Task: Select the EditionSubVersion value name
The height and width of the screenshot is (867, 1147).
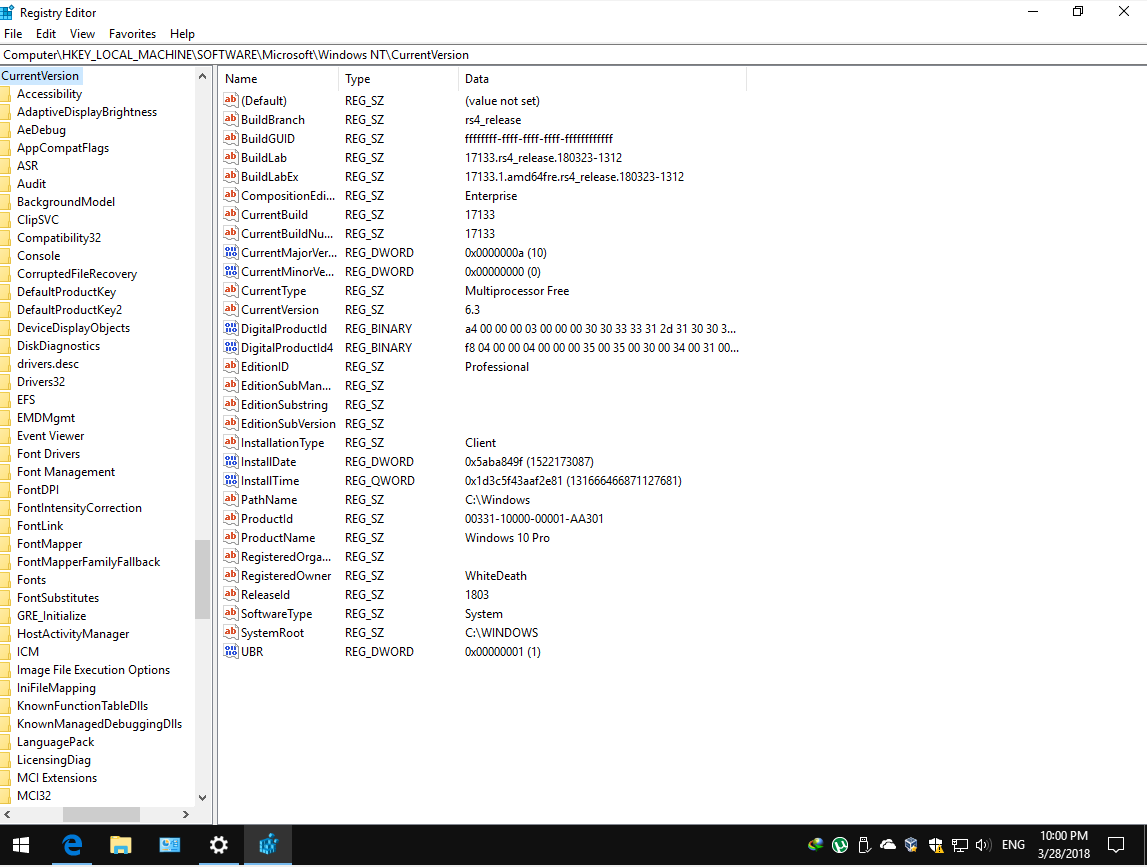Action: [288, 424]
